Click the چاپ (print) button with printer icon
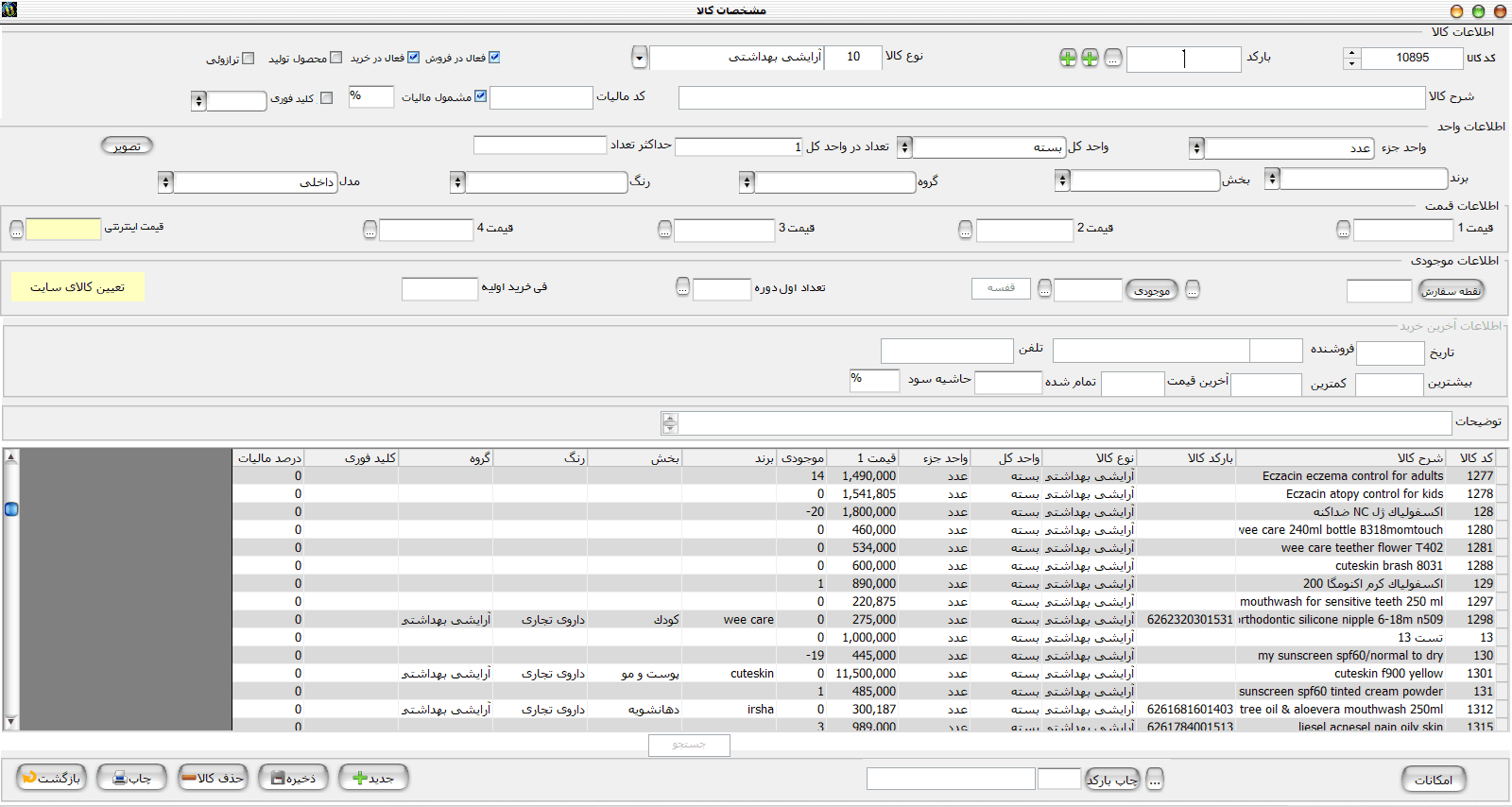1512x807 pixels. (131, 778)
